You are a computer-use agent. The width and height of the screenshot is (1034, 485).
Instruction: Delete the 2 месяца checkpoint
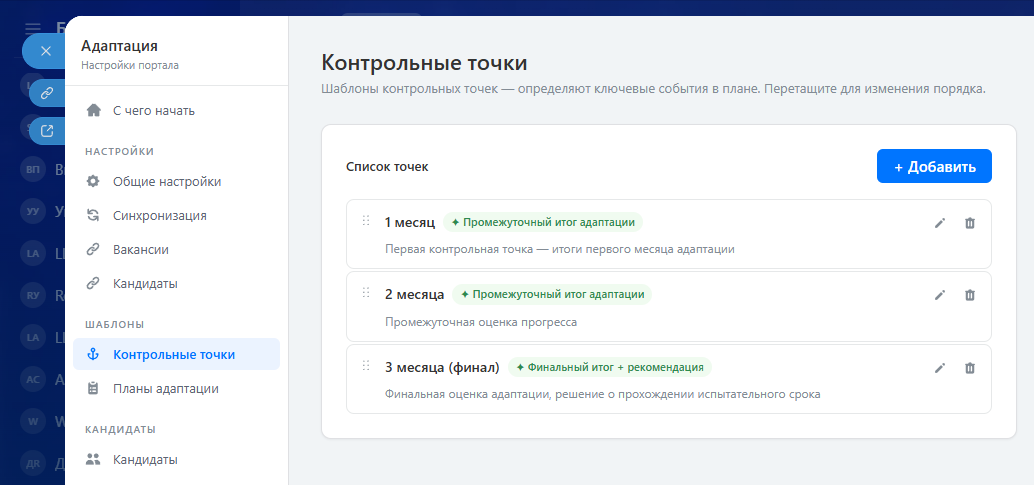[x=969, y=295]
